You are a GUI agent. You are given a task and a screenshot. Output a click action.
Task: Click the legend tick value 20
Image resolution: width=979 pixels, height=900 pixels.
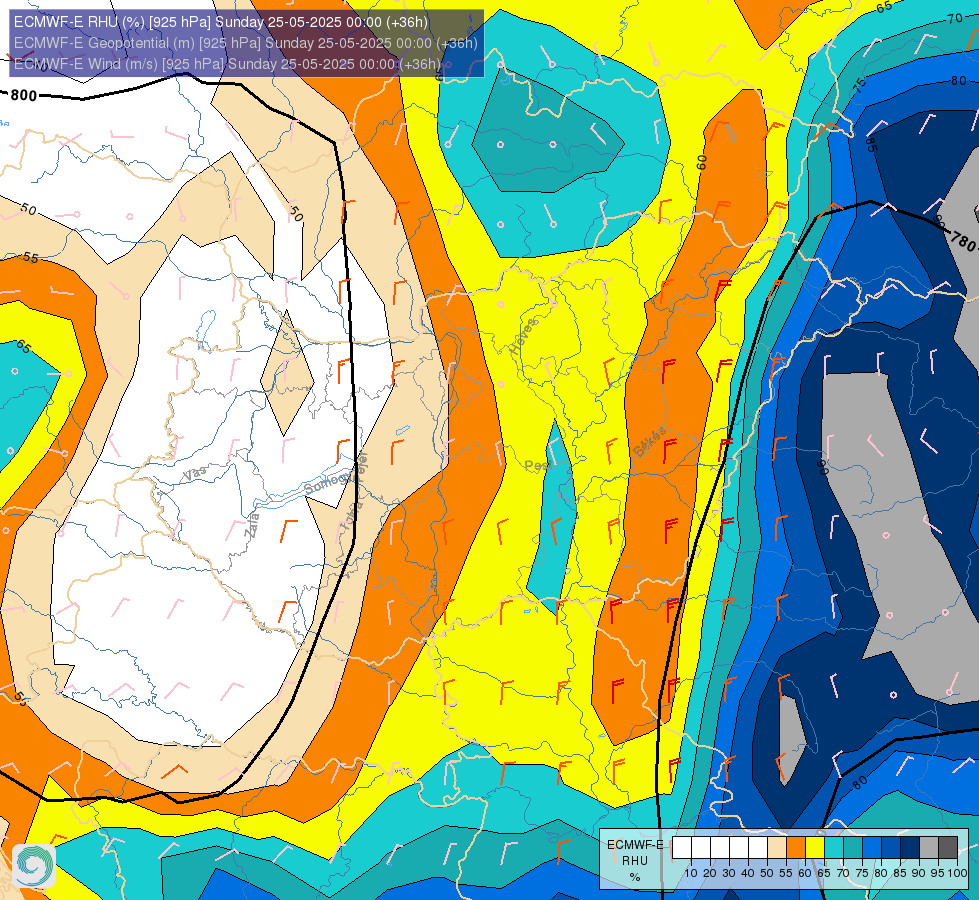coord(710,873)
